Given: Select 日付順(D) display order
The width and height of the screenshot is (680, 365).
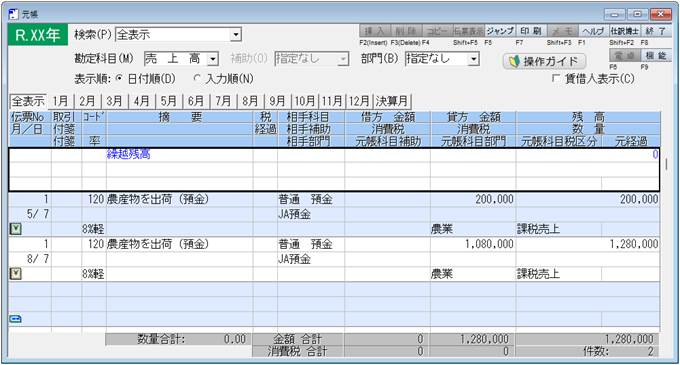Looking at the screenshot, I should [x=147, y=79].
